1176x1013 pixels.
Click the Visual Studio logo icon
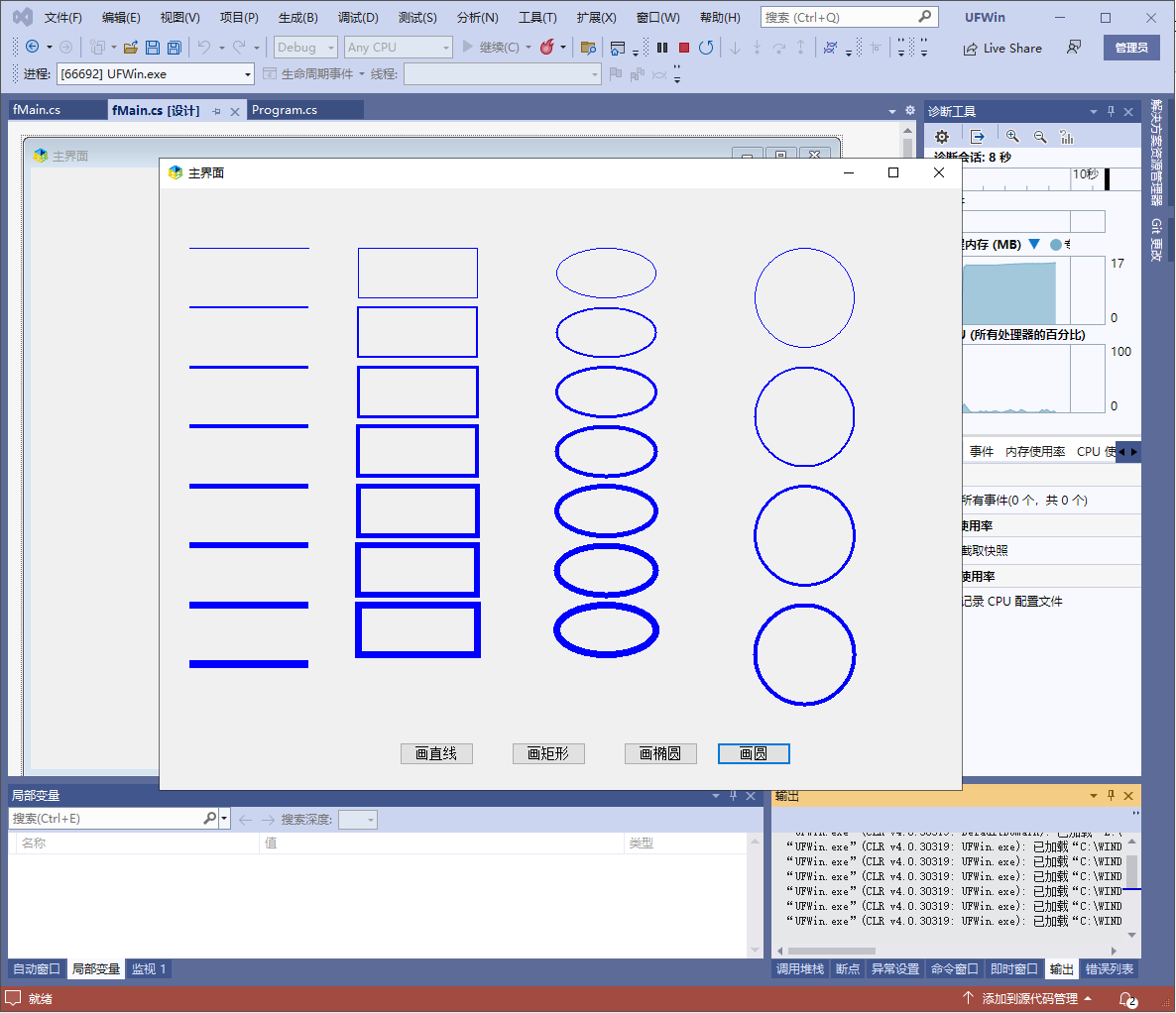pyautogui.click(x=23, y=17)
